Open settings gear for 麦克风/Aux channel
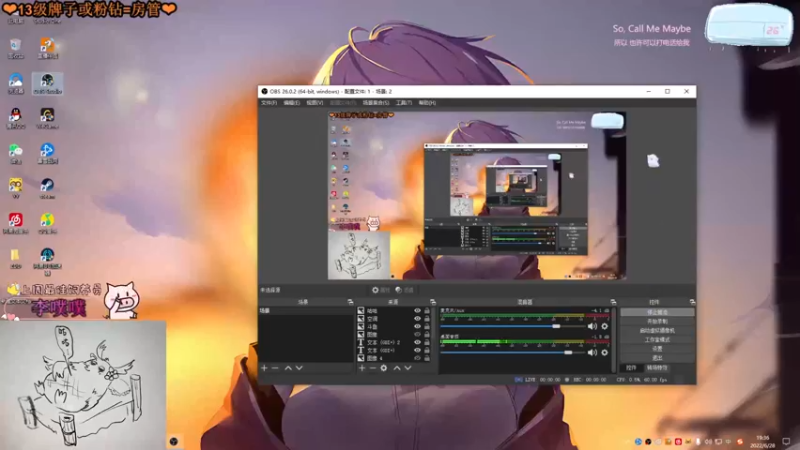 (605, 326)
